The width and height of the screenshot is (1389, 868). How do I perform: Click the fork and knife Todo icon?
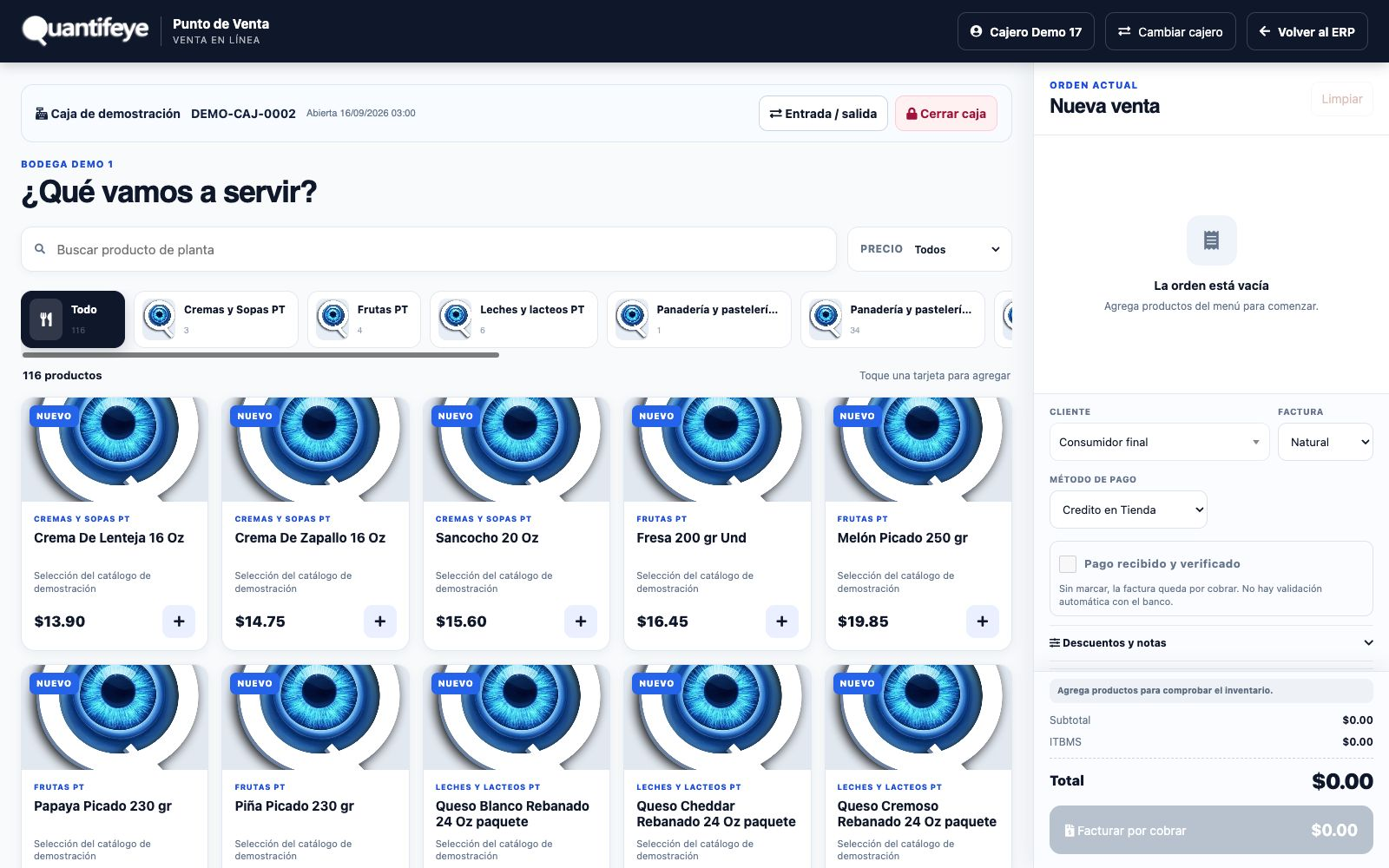click(47, 319)
